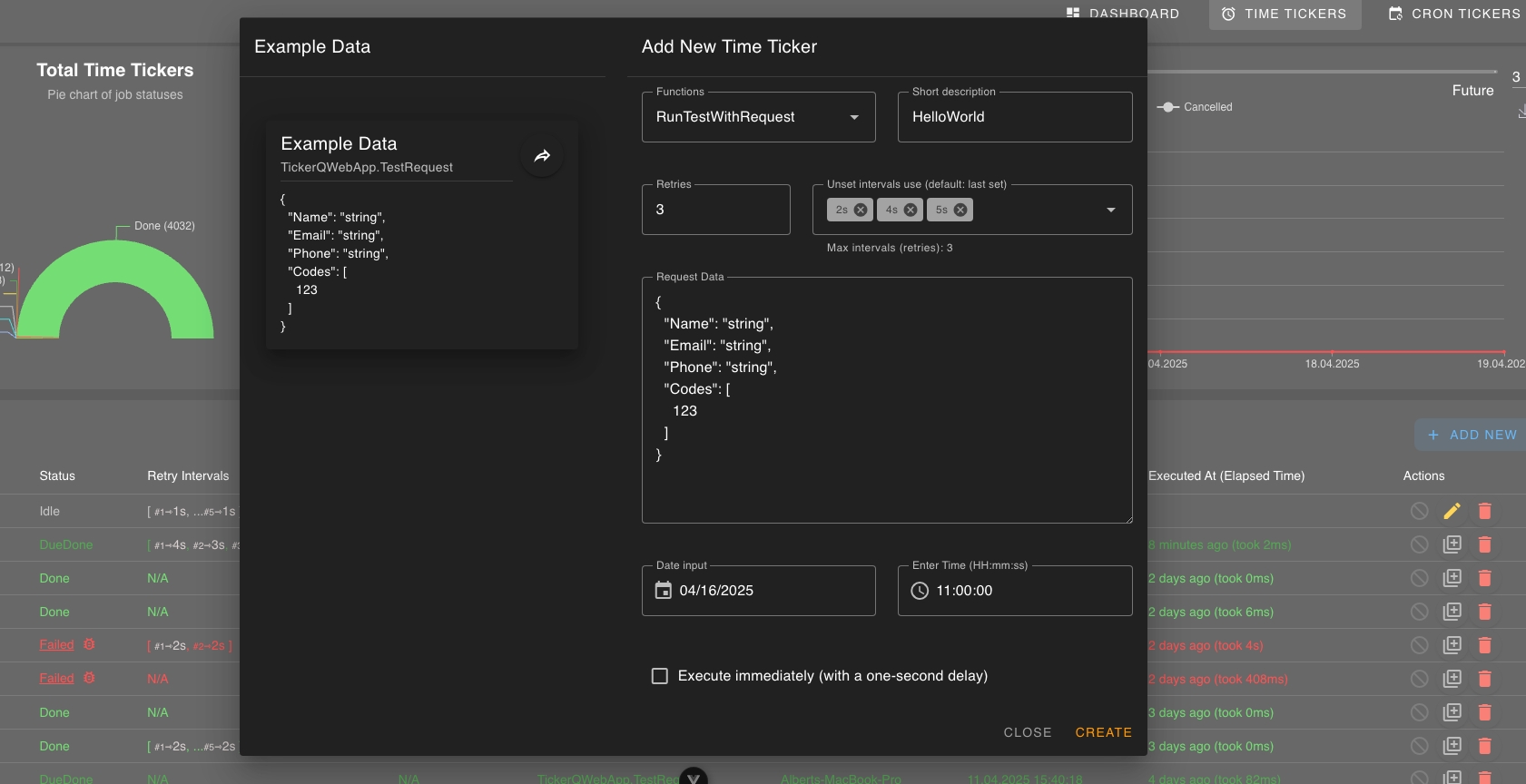Switch to the Cron Tickers tab
Image resolution: width=1526 pixels, height=784 pixels.
tap(1454, 14)
